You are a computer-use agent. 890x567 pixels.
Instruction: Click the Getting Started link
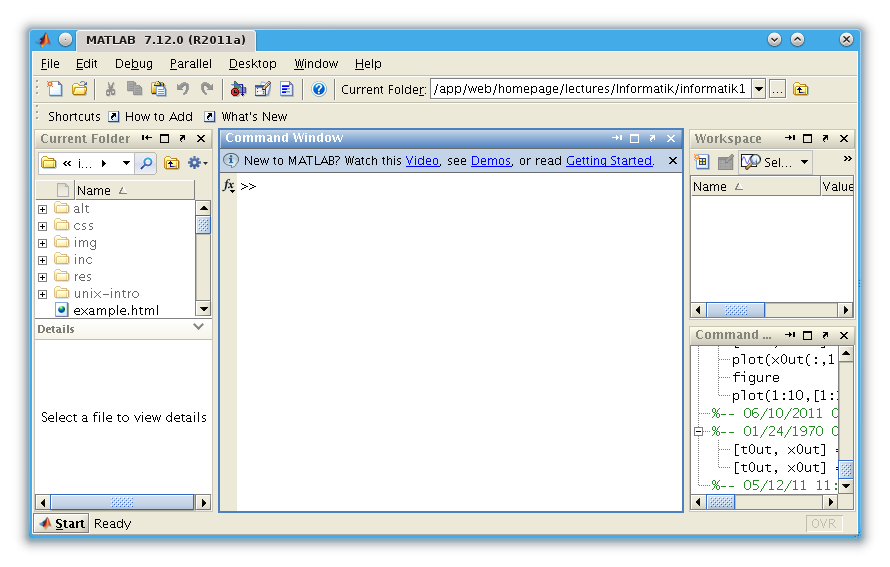[609, 160]
